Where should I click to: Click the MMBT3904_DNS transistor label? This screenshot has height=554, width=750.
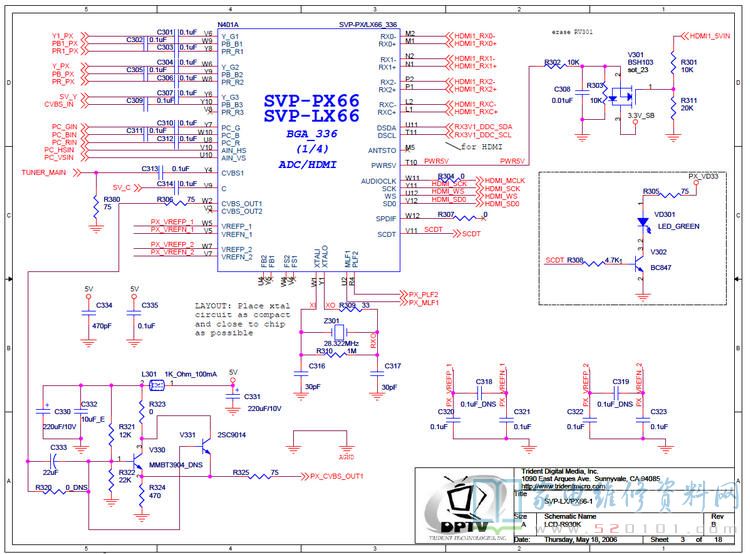[x=176, y=465]
